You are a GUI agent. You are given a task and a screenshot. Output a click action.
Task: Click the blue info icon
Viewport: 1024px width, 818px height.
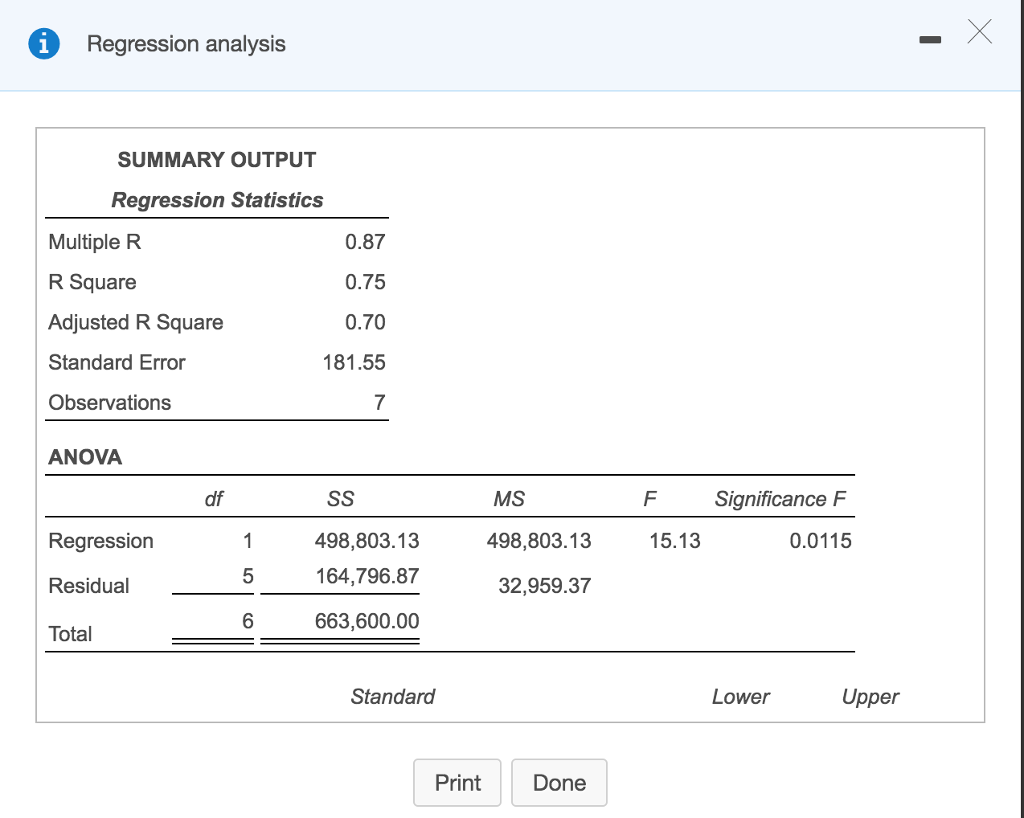(40, 43)
